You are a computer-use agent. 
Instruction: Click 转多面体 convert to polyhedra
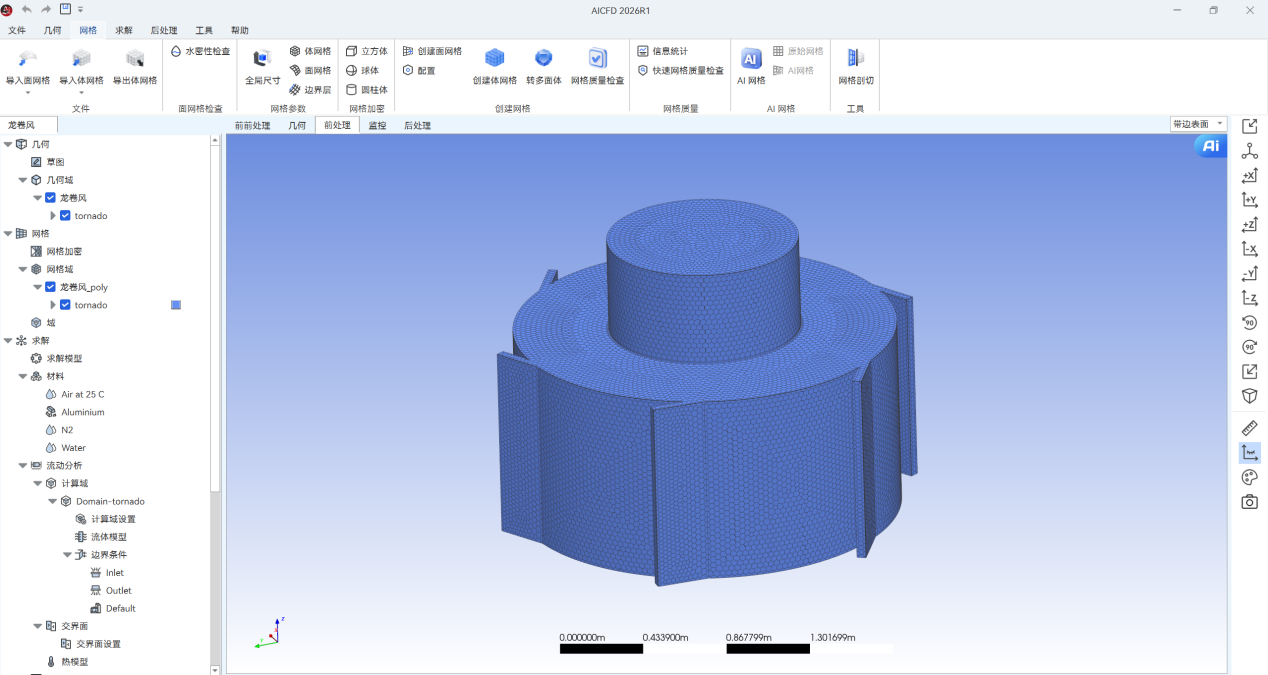coord(544,66)
